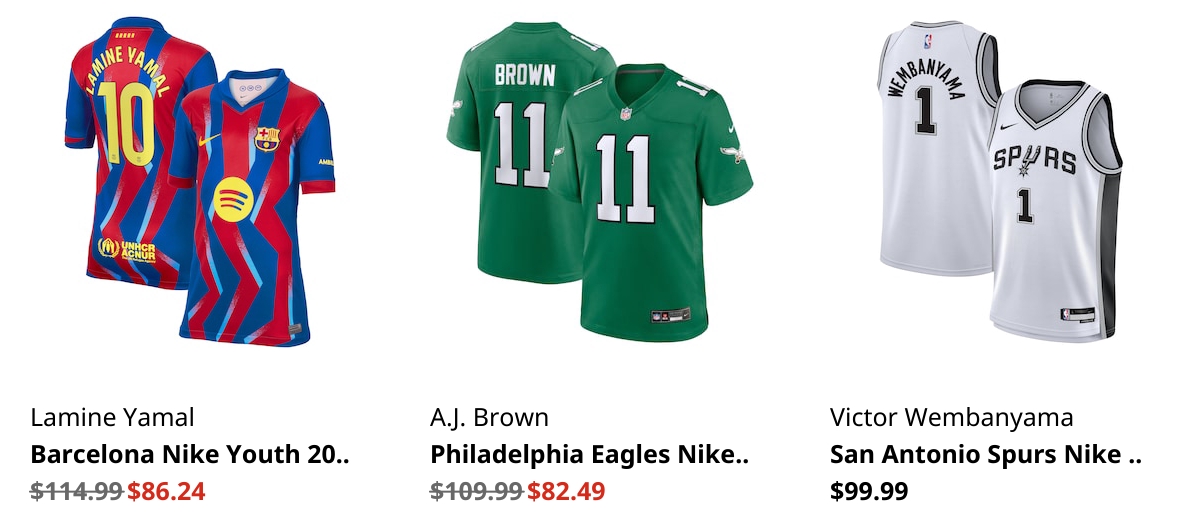Open the San Antonio Spurs Nike product title

[985, 454]
